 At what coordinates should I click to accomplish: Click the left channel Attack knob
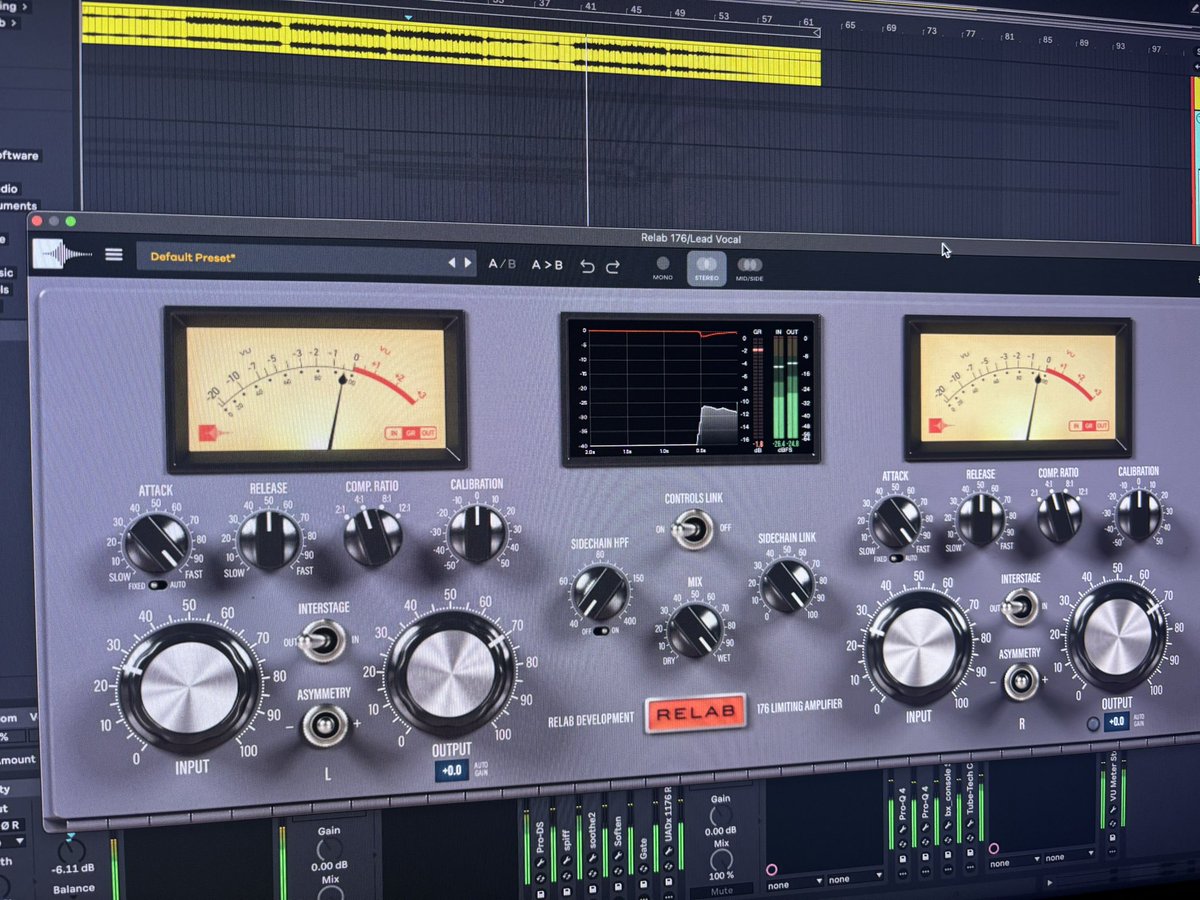(157, 542)
